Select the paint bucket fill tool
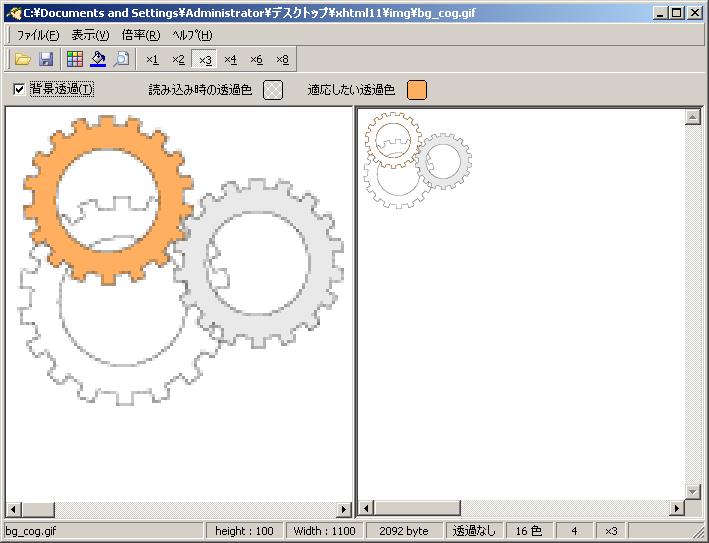 (98, 59)
